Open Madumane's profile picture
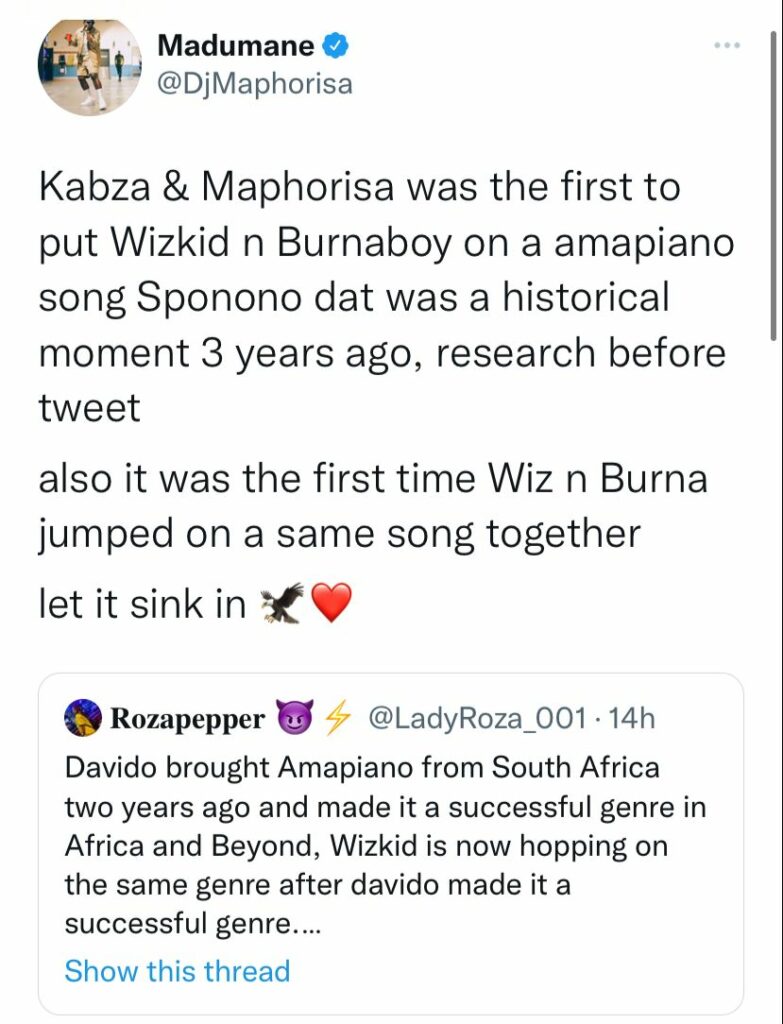783x1024 pixels. 89,66
